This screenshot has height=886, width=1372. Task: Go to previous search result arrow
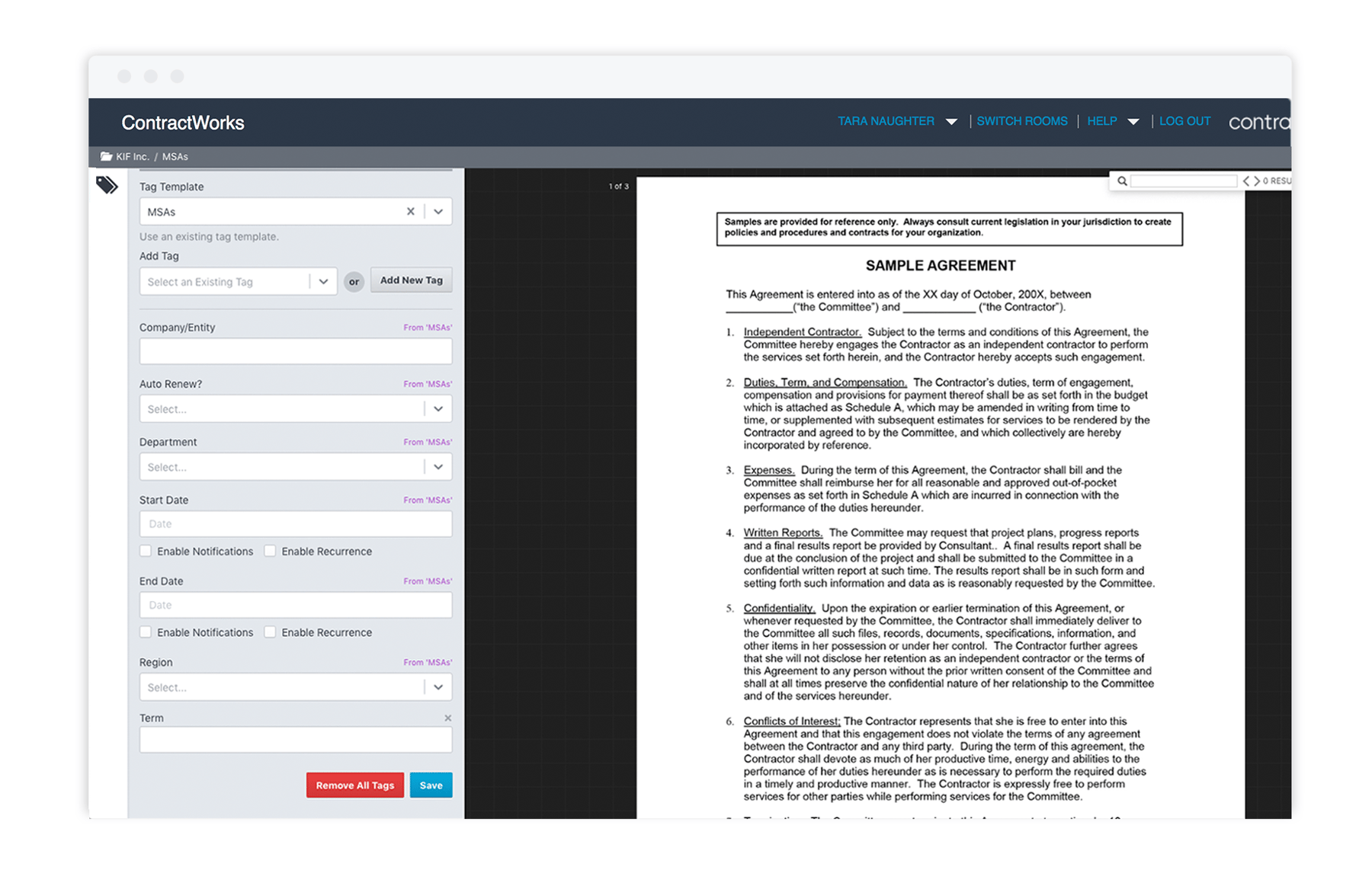click(x=1247, y=181)
